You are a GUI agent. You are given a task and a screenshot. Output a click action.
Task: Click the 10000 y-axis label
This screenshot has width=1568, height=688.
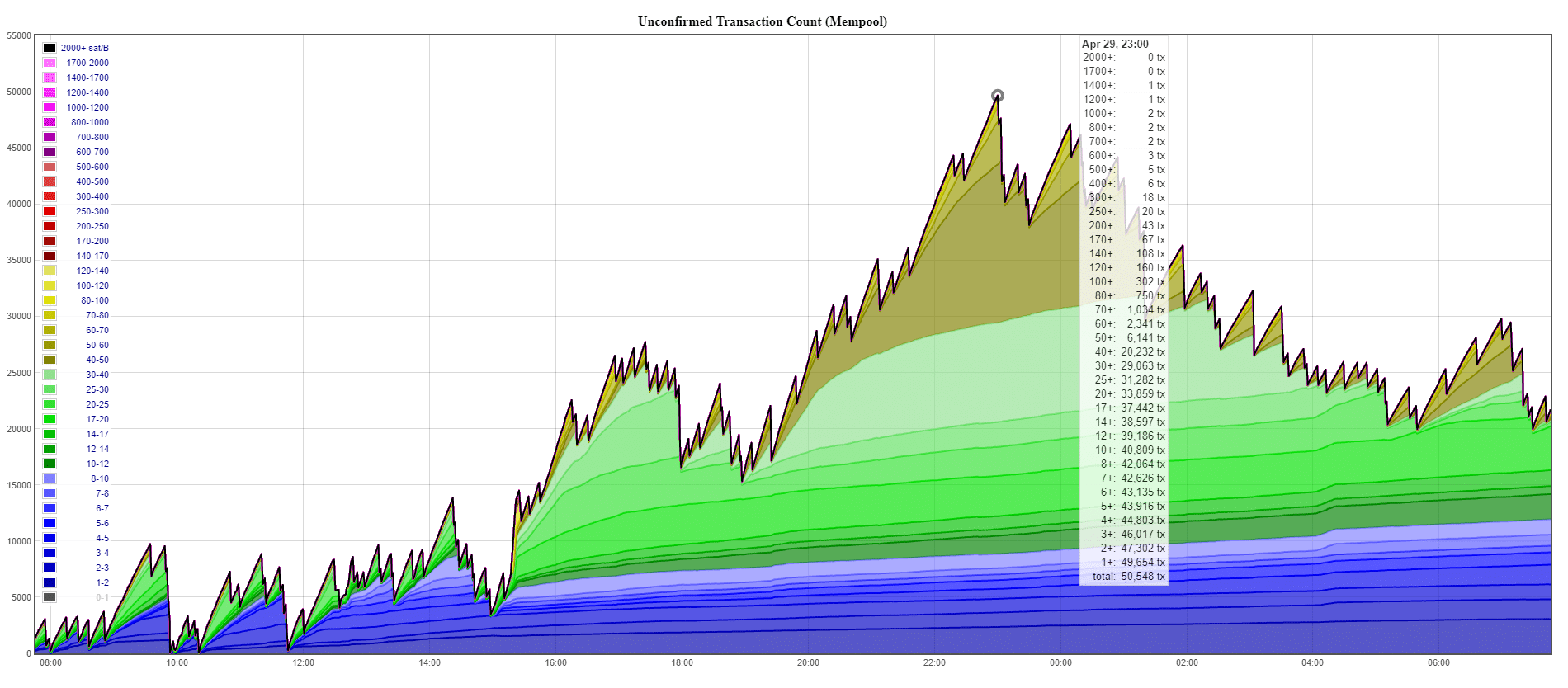(19, 541)
